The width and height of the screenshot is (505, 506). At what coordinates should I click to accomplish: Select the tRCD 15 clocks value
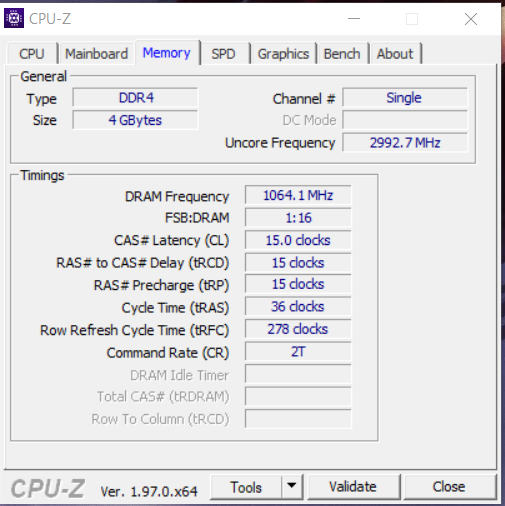tap(298, 263)
